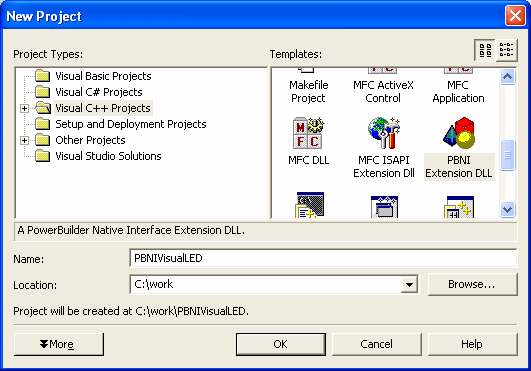Choose the MFC ActiveX Control template
The width and height of the screenshot is (531, 371).
point(383,91)
